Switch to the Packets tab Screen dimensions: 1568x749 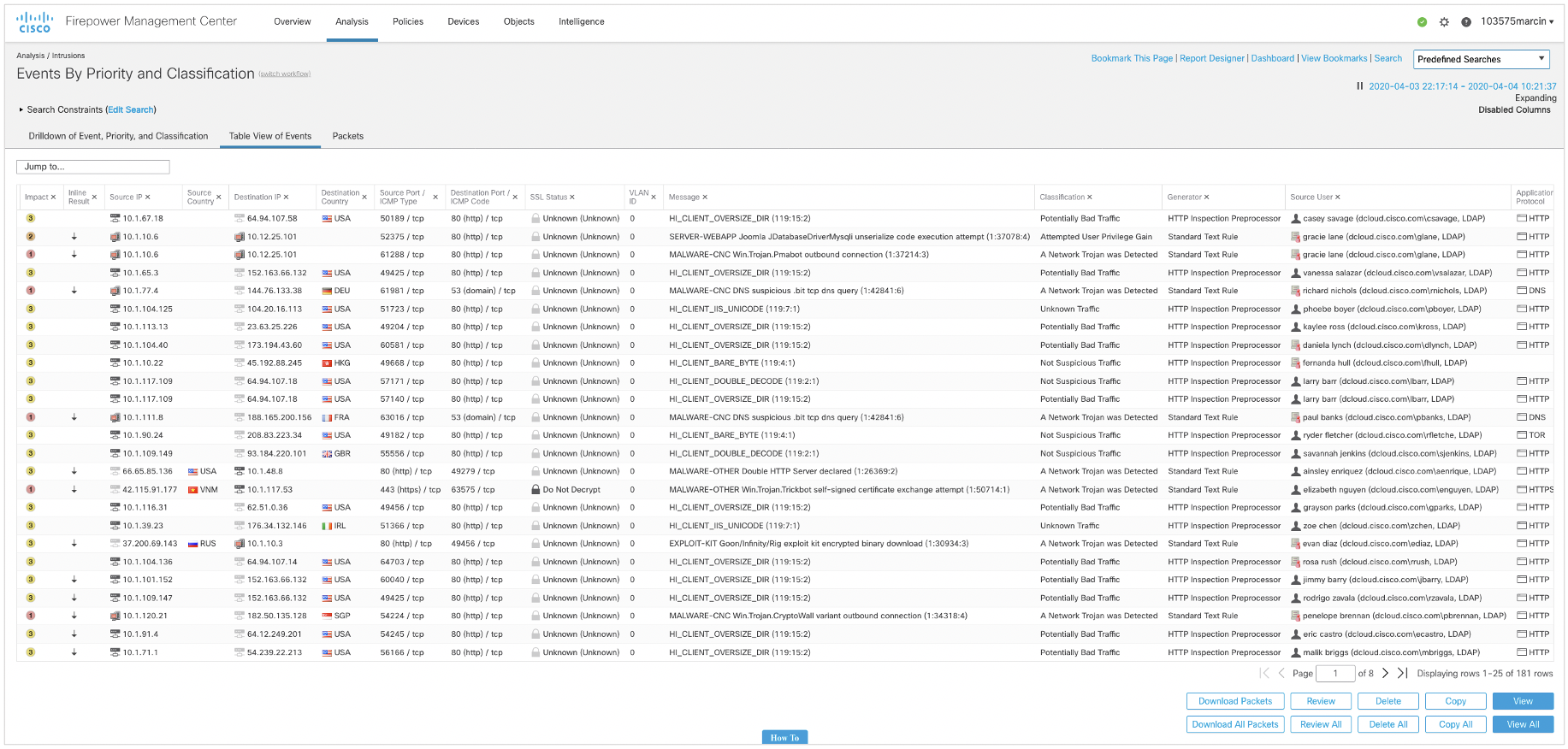click(x=348, y=136)
